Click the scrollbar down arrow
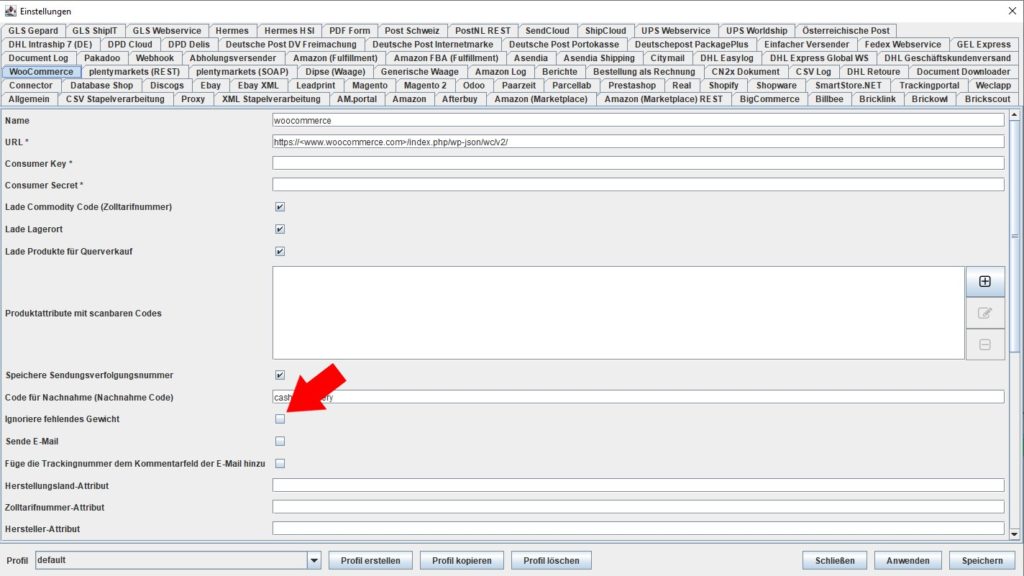 click(1014, 534)
